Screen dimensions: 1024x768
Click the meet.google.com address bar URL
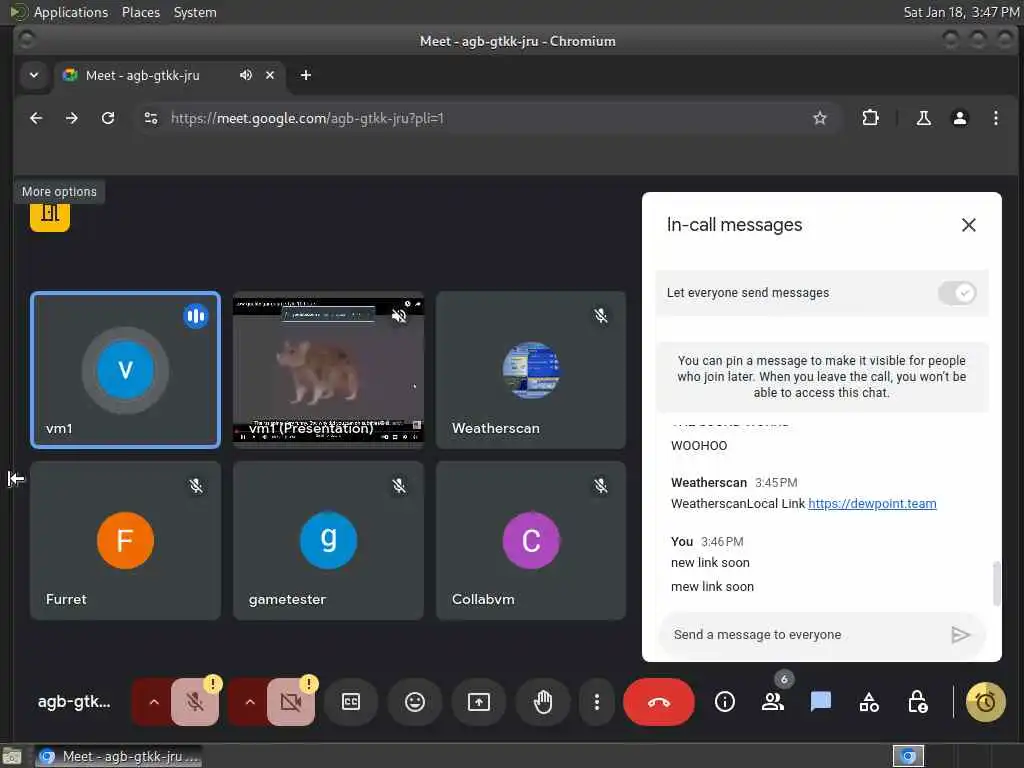[307, 118]
